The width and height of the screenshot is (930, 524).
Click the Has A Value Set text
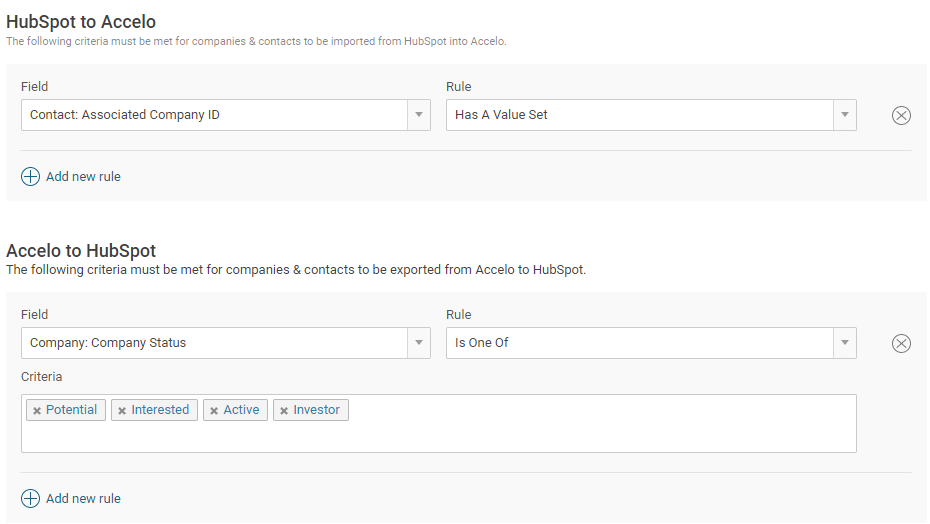tap(501, 115)
